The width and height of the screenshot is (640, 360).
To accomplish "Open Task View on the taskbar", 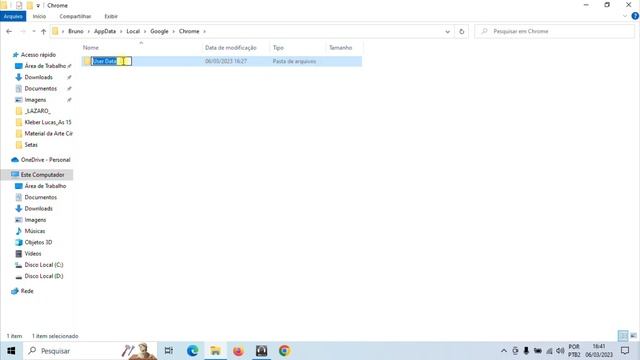I will click(x=169, y=351).
